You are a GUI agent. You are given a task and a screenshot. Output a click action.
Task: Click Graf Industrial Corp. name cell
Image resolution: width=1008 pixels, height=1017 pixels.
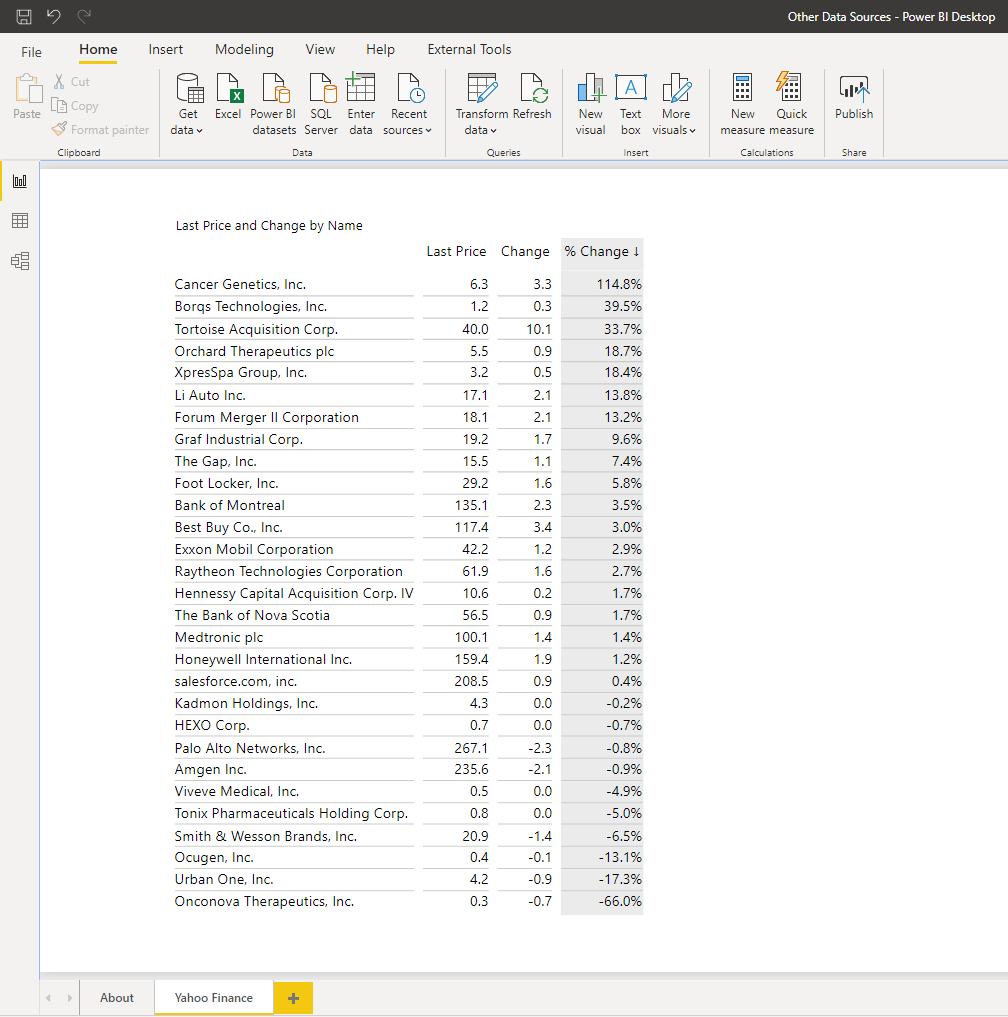click(x=239, y=439)
